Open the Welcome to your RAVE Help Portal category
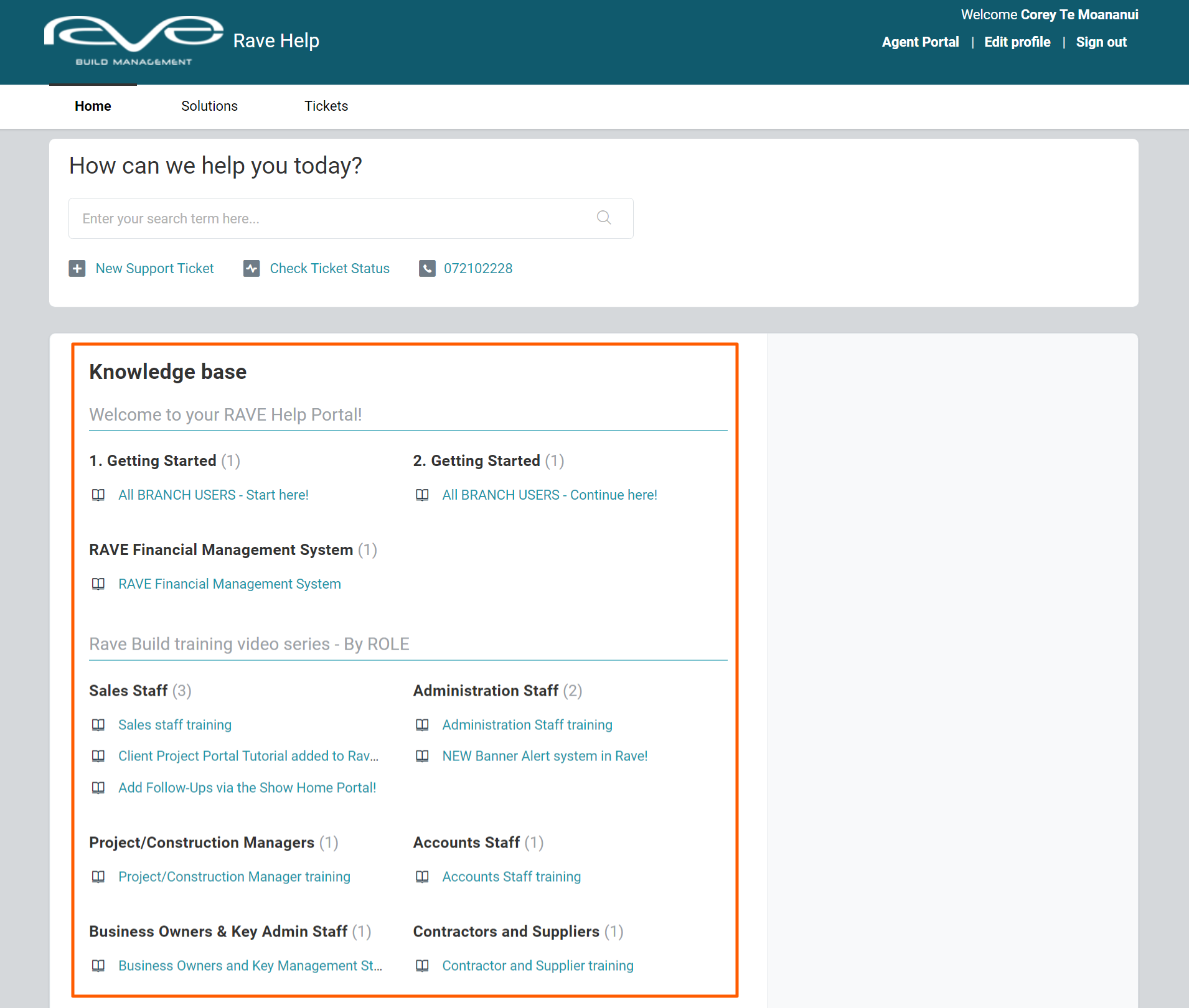The image size is (1189, 1008). (x=225, y=415)
